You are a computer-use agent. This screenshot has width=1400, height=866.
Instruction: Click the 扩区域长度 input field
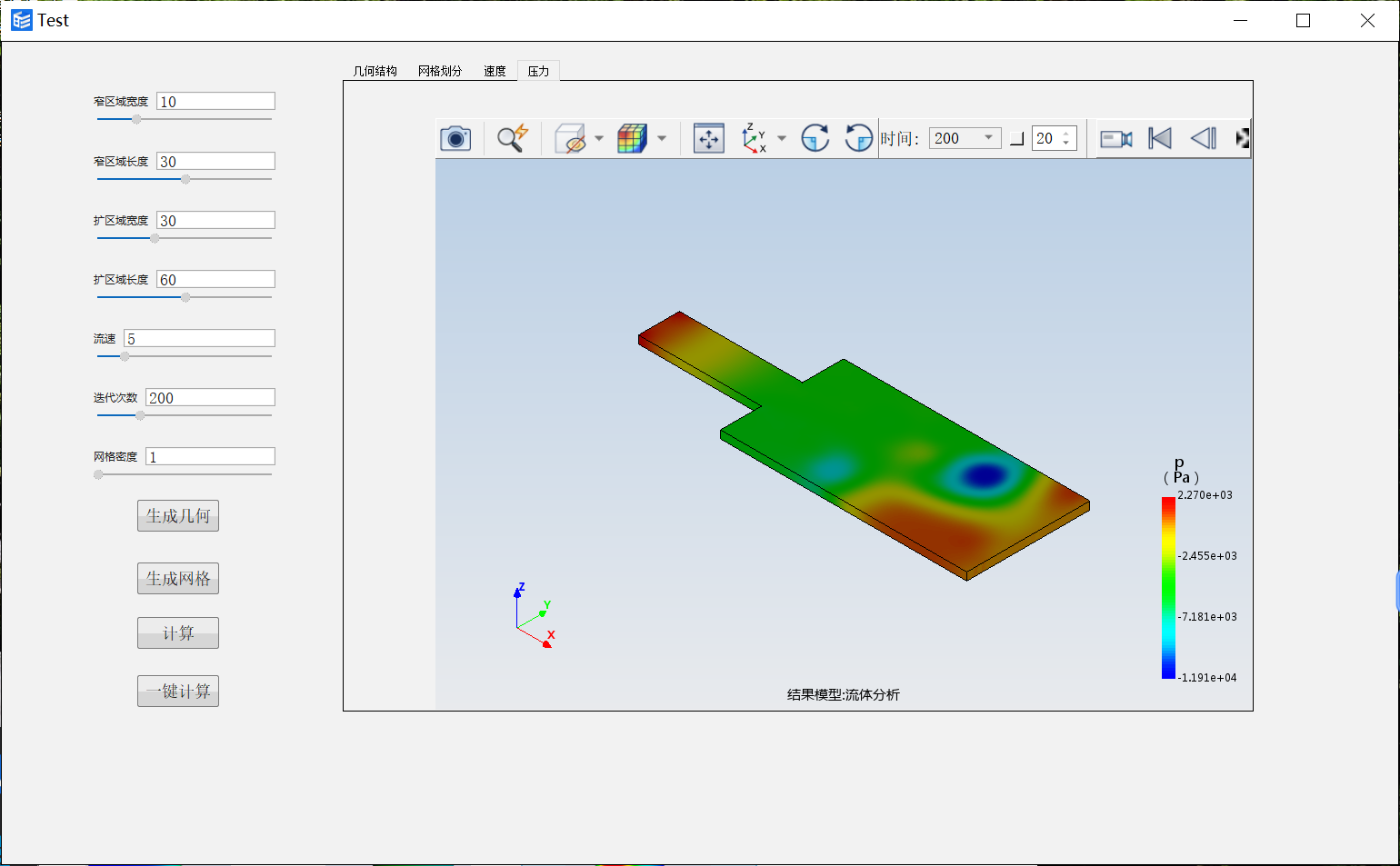point(215,280)
